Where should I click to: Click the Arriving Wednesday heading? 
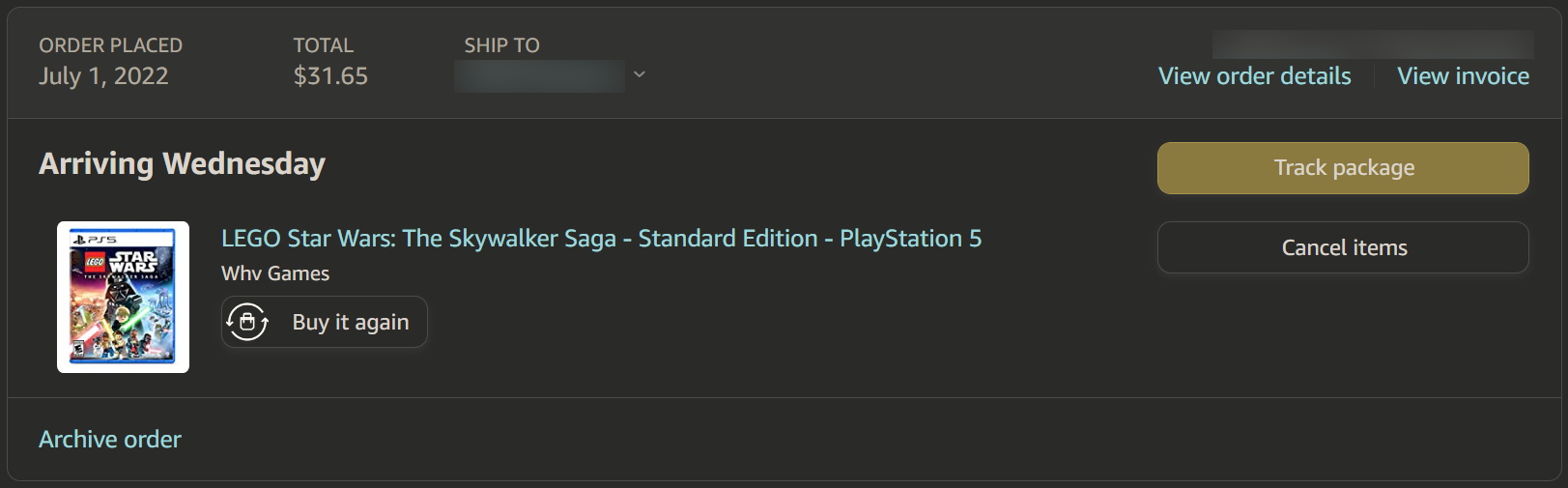[x=182, y=164]
